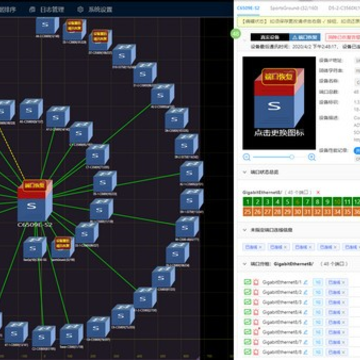Switch to the SportsGround (32/160) tab

tap(294, 8)
